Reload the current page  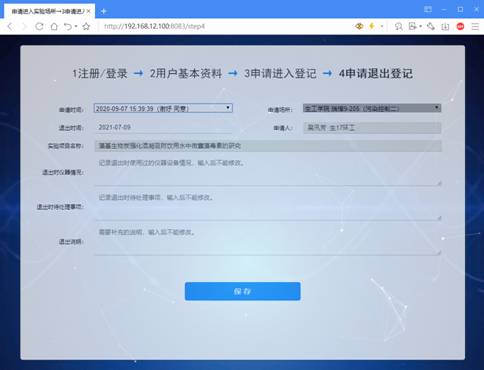coord(39,26)
